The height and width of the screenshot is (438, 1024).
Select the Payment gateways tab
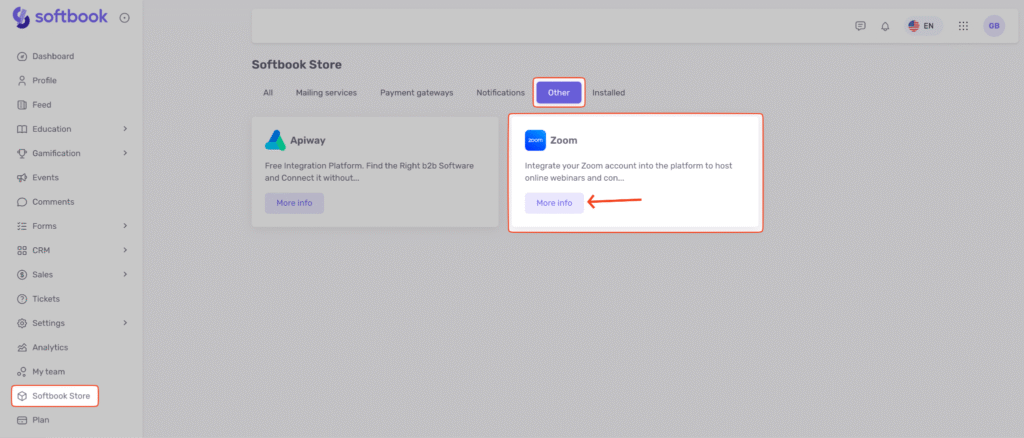pos(416,93)
